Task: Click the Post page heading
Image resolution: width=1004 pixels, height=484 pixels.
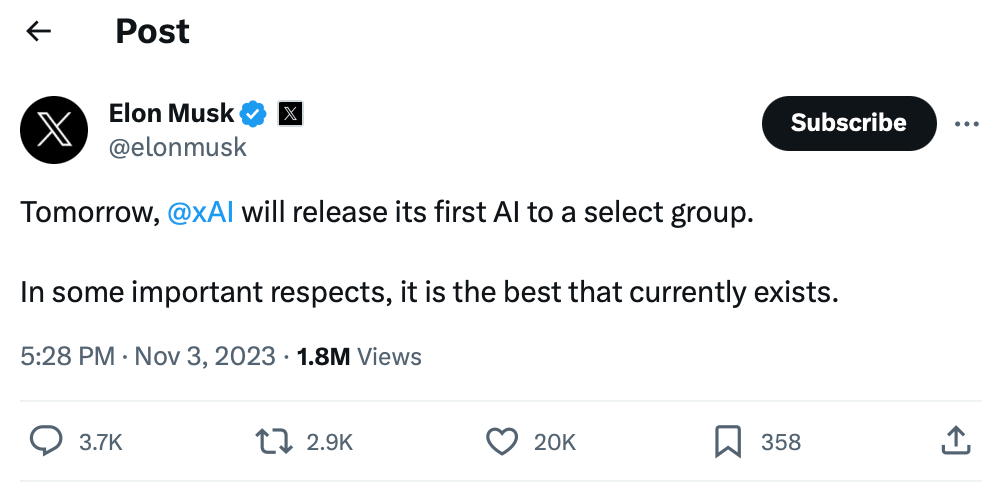Action: (152, 32)
